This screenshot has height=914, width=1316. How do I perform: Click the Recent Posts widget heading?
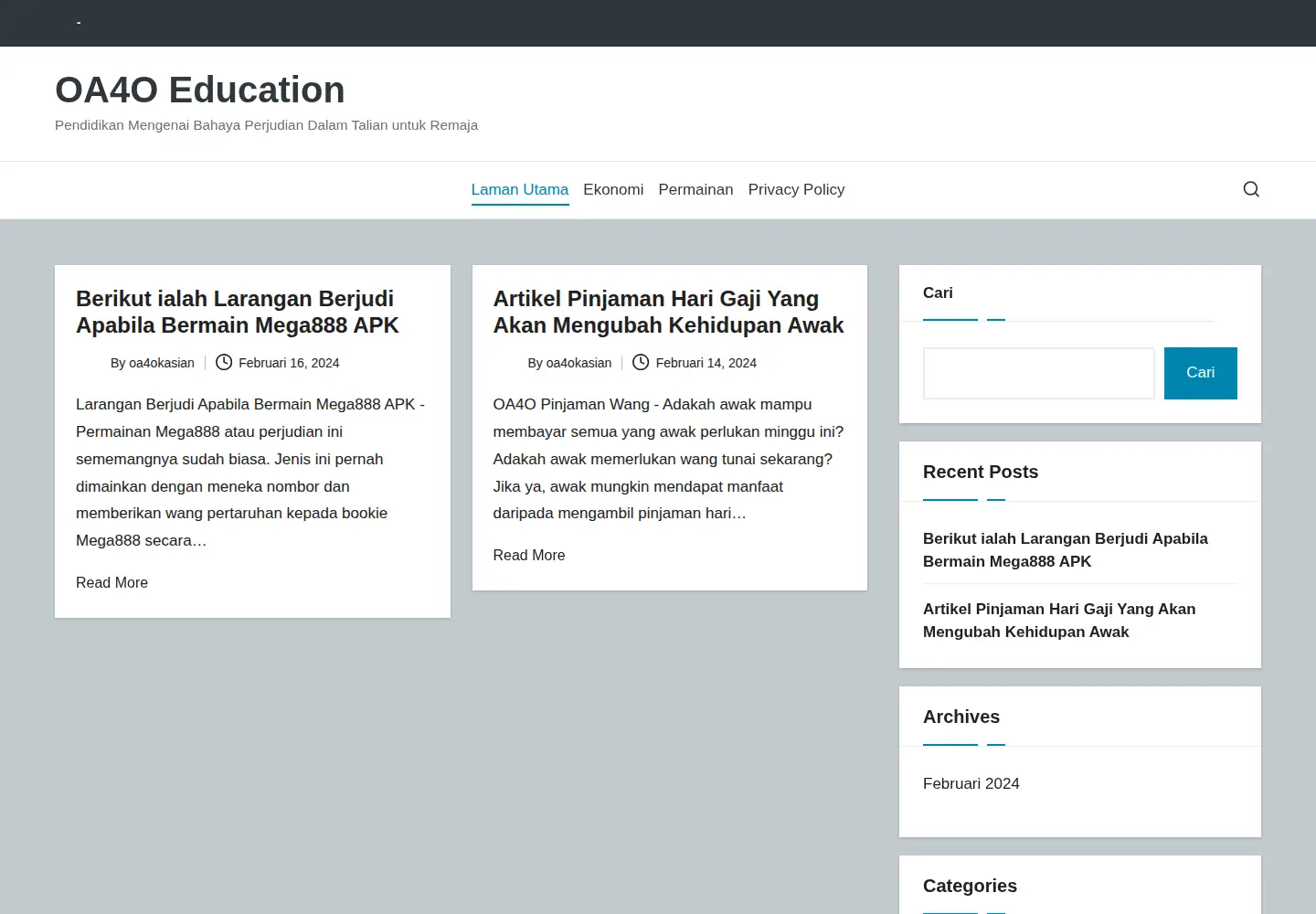(981, 472)
